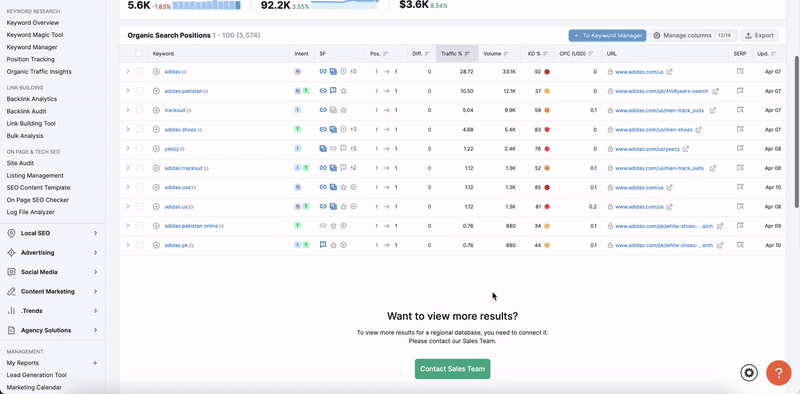Image resolution: width=800 pixels, height=394 pixels.
Task: Sort by CPC (USD) column sort icon
Action: [x=591, y=54]
